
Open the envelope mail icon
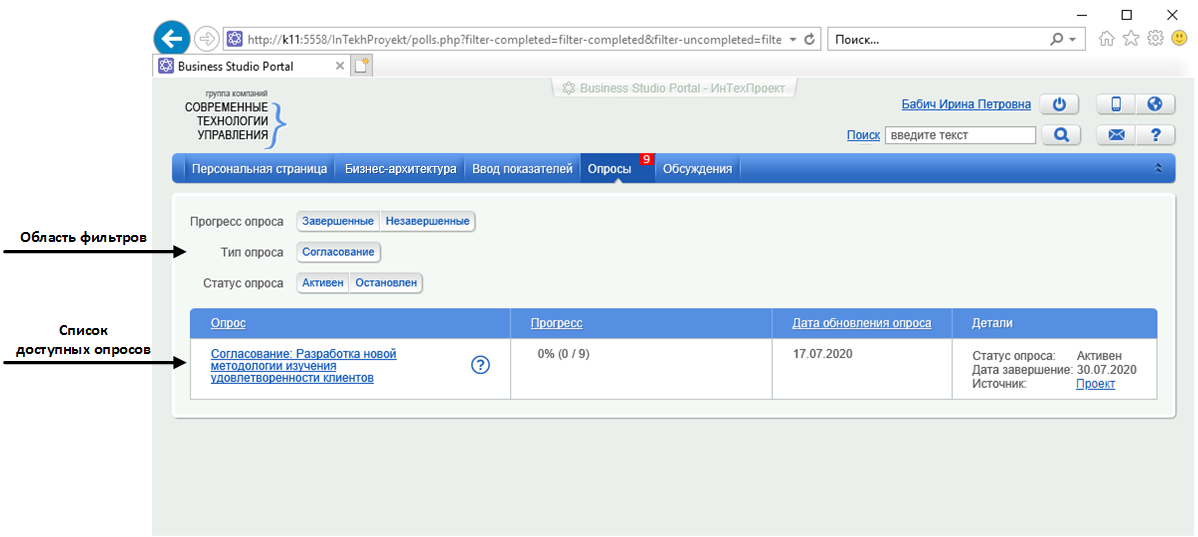click(1116, 135)
